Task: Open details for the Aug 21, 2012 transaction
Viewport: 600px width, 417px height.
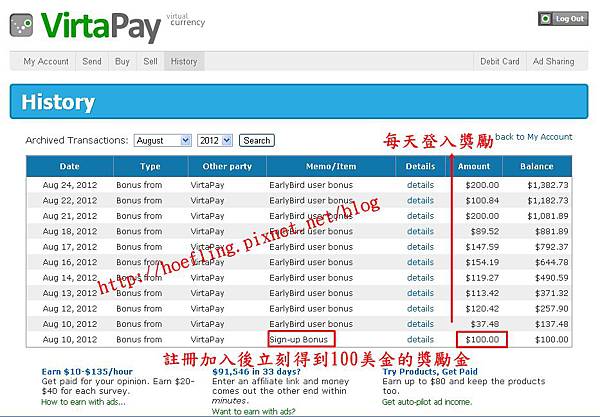Action: pyautogui.click(x=420, y=216)
